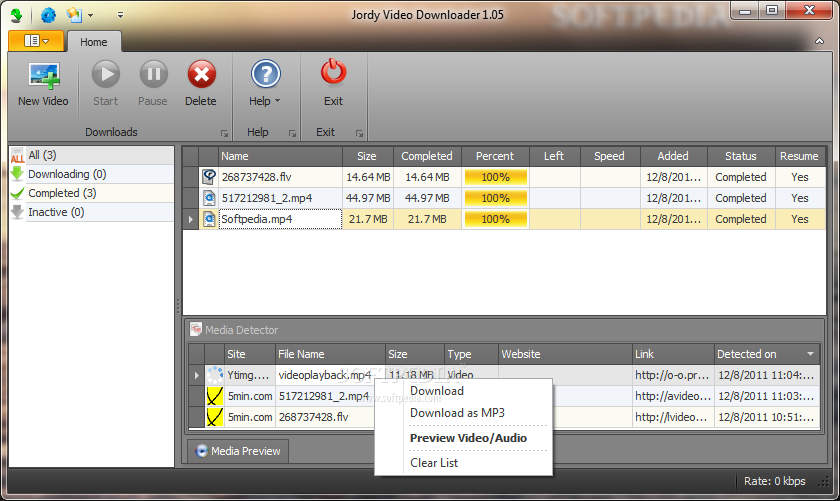Choose Download as MP3 menu entry
840x501 pixels.
[x=457, y=413]
